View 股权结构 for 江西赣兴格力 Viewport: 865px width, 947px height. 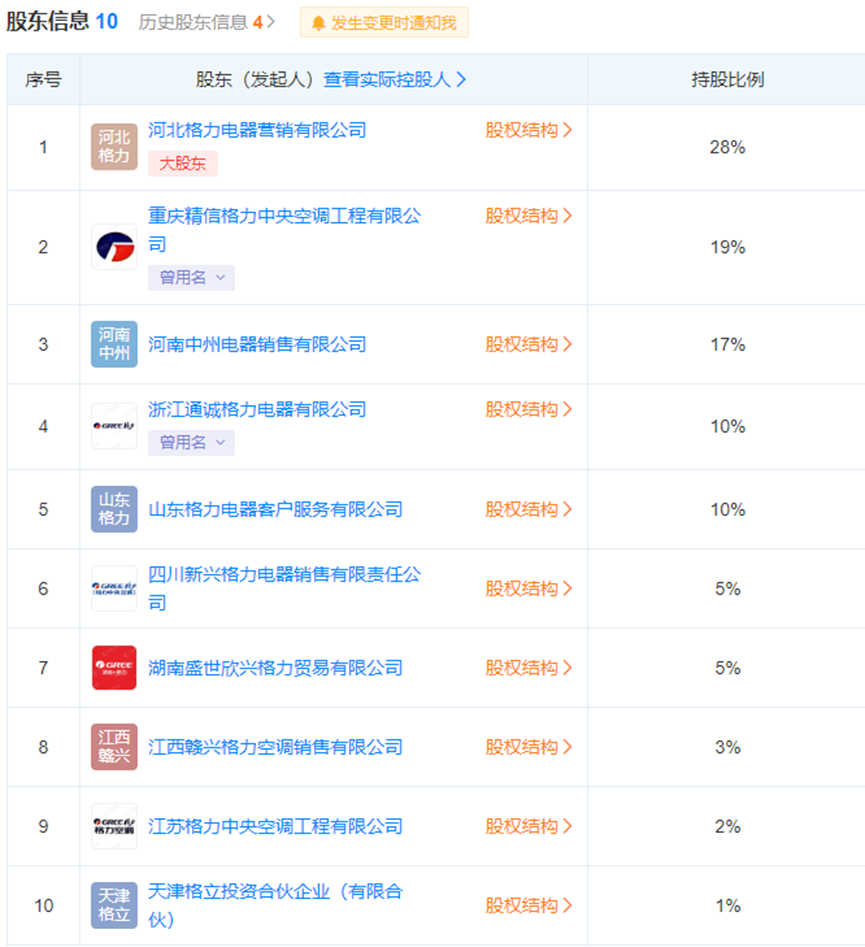tap(529, 746)
